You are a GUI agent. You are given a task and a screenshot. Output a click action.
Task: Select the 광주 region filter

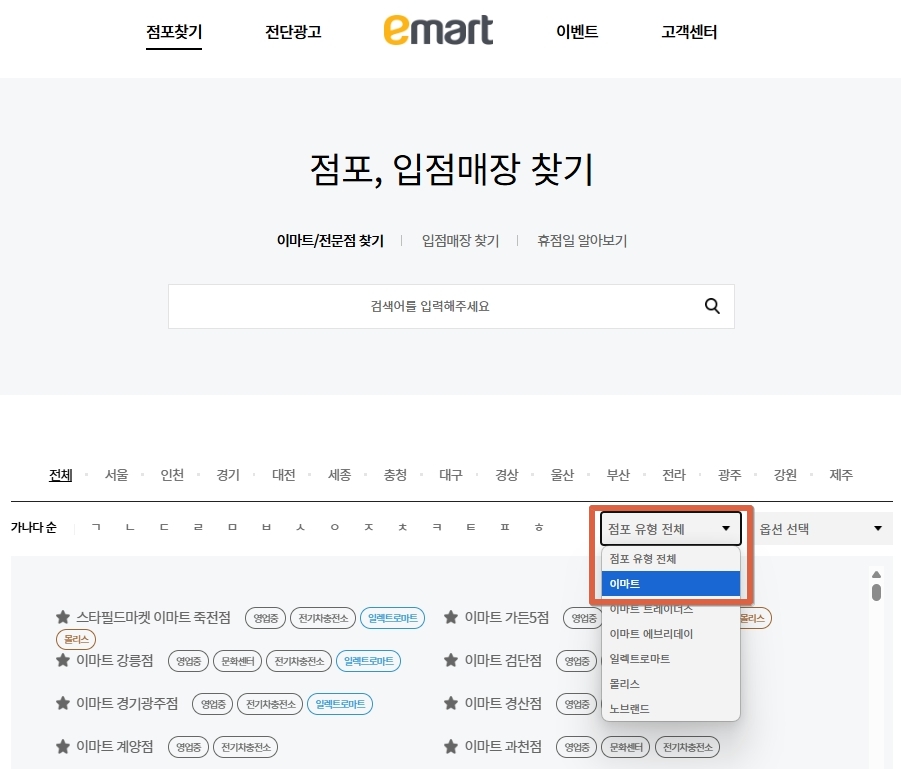(x=729, y=475)
